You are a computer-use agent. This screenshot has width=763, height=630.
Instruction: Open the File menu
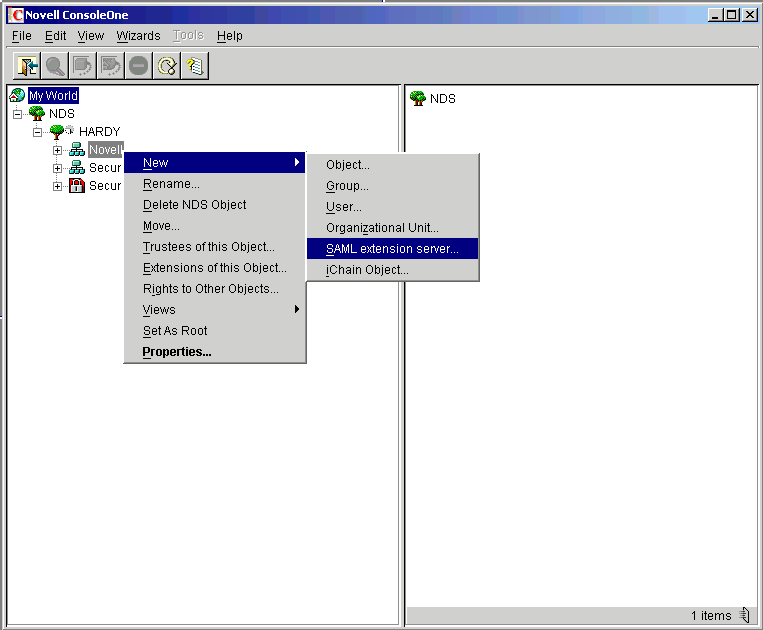pos(21,36)
